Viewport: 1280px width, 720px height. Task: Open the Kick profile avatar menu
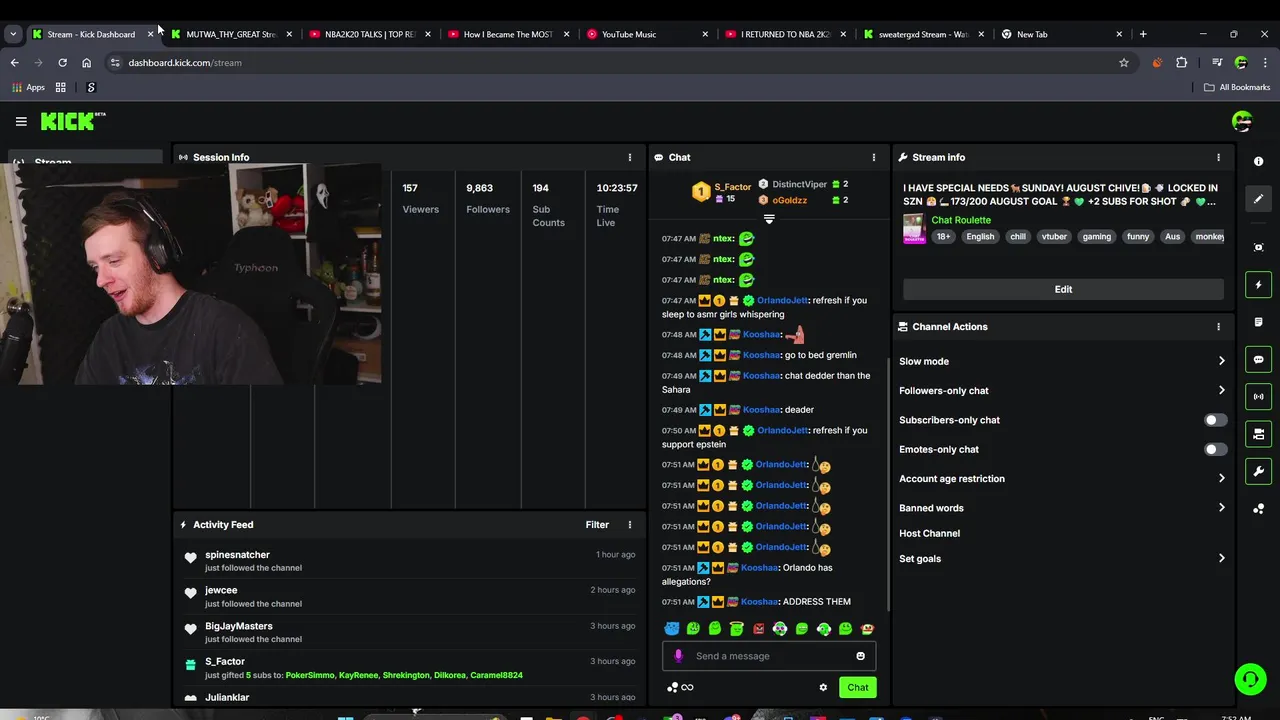[1242, 121]
